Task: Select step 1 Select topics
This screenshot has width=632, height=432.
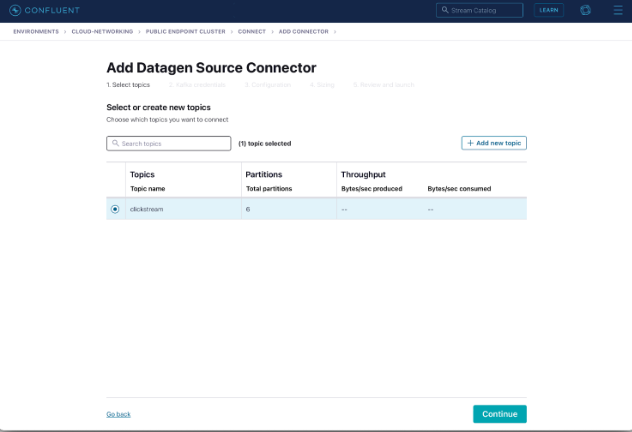Action: 128,85
